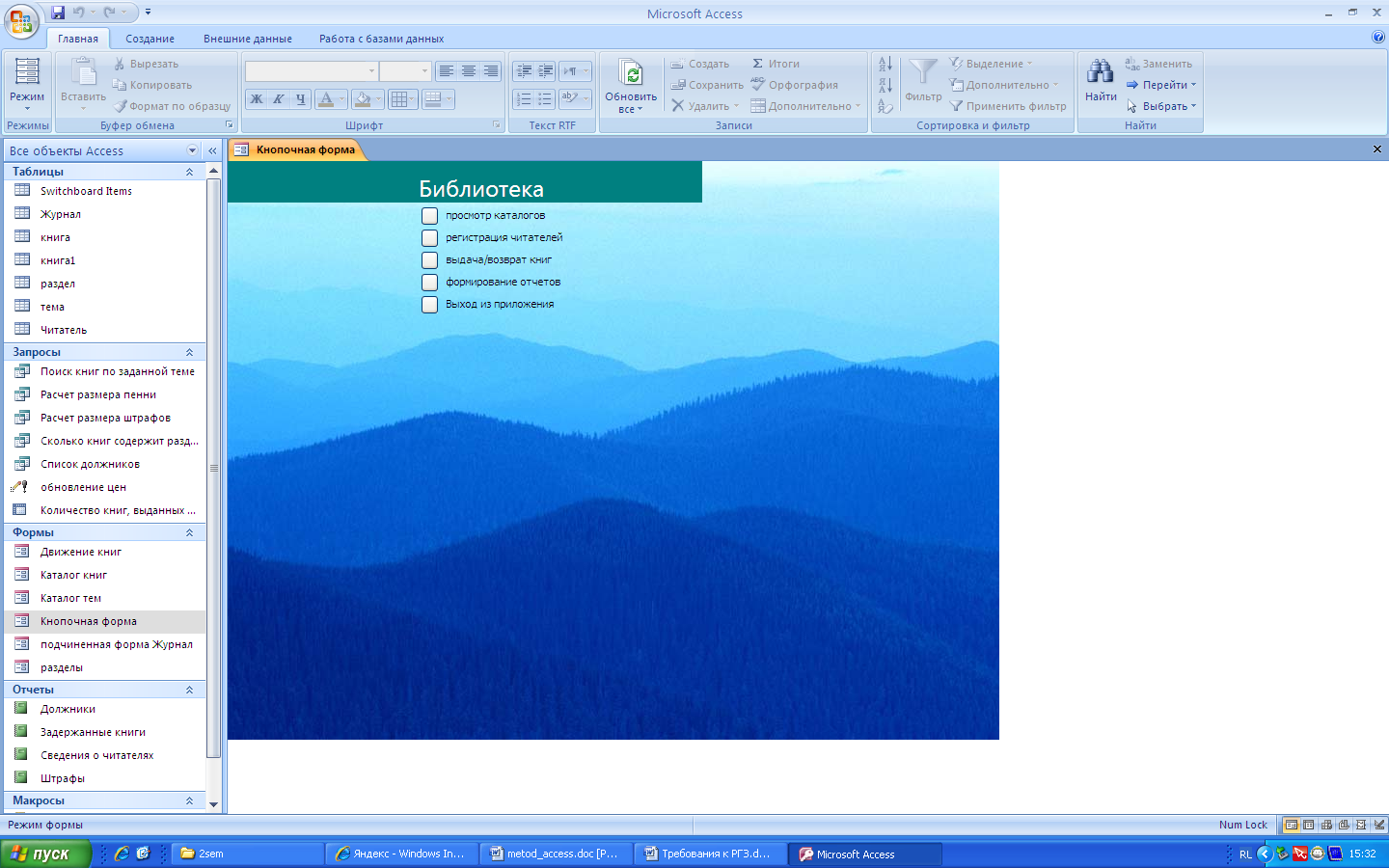This screenshot has height=868, width=1389.
Task: Select the Кнопочная форма document tab
Action: point(296,149)
